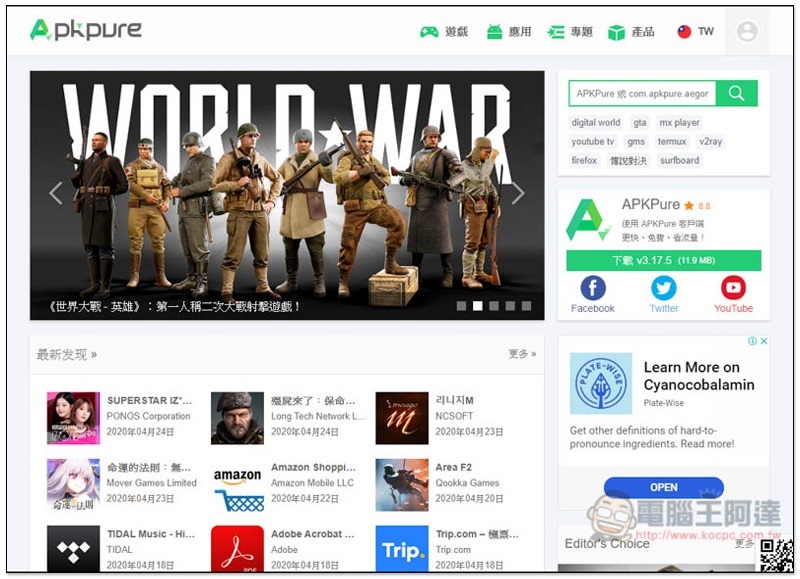Viewport: 800px width, 579px height.
Task: Select the 'gms' search tag
Action: pos(636,141)
